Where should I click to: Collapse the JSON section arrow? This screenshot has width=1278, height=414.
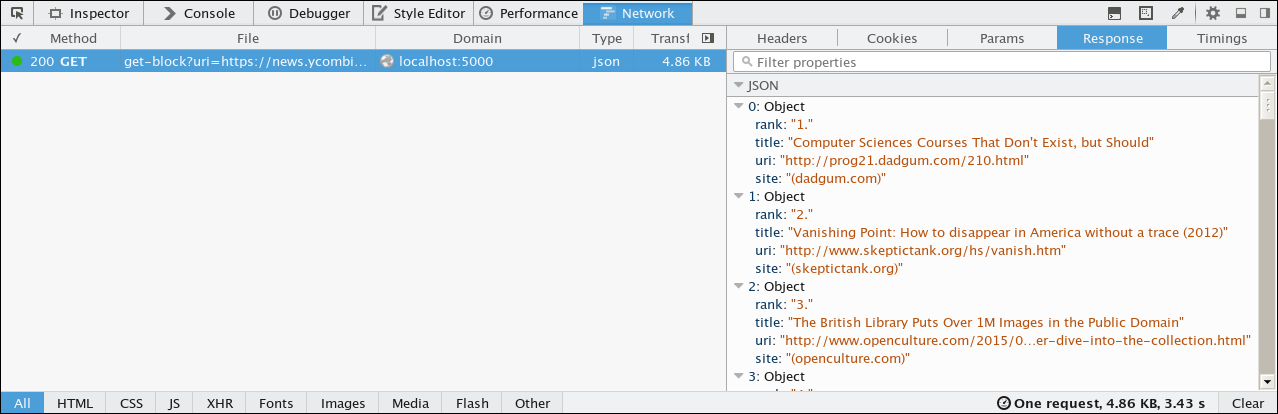[x=739, y=86]
